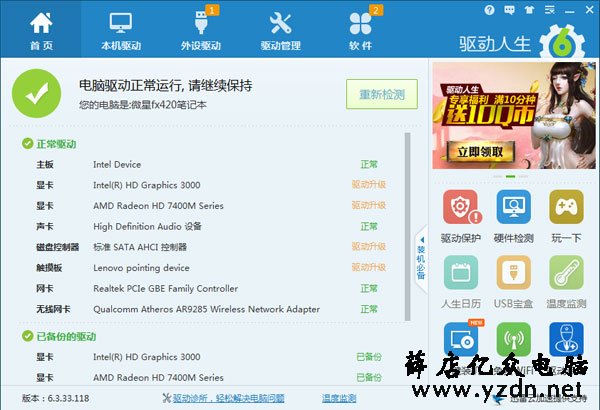This screenshot has height=410, width=600.
Task: Open the blue disc install icon marked NEW
Action: pyautogui.click(x=461, y=339)
